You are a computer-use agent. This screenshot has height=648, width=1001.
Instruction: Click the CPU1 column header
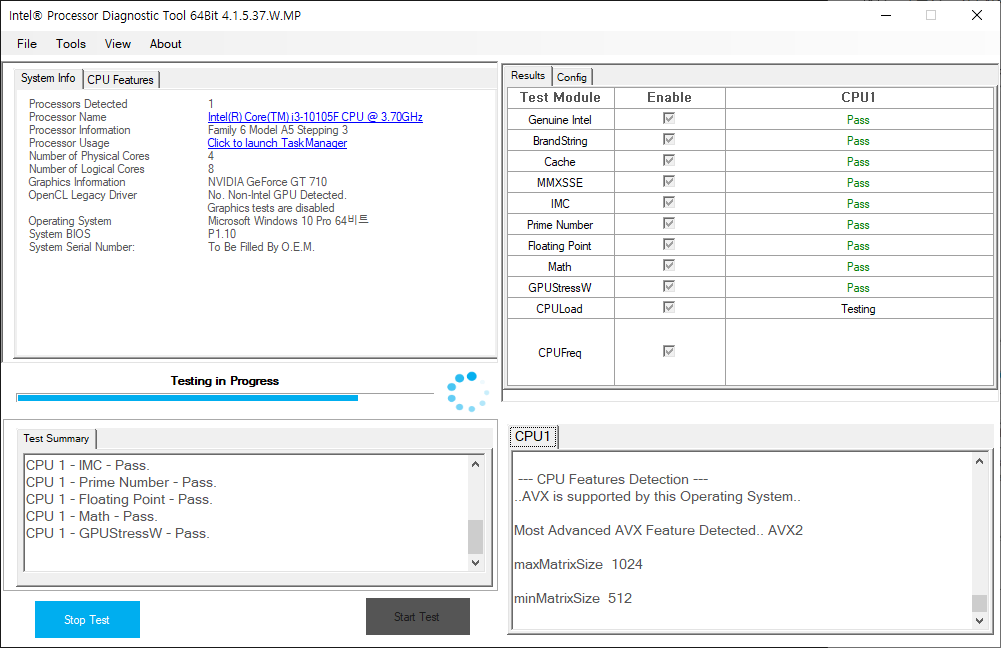(x=859, y=98)
